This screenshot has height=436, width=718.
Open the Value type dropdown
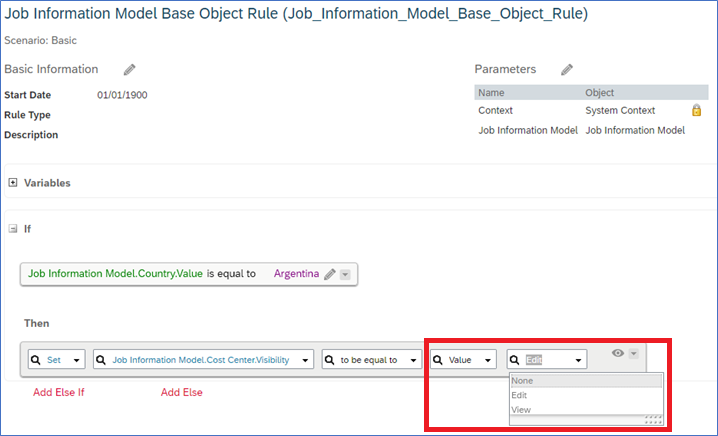point(488,360)
